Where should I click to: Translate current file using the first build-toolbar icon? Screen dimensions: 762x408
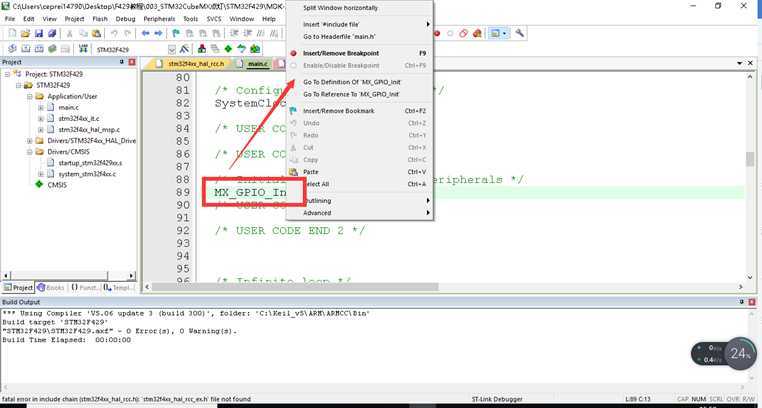point(12,49)
